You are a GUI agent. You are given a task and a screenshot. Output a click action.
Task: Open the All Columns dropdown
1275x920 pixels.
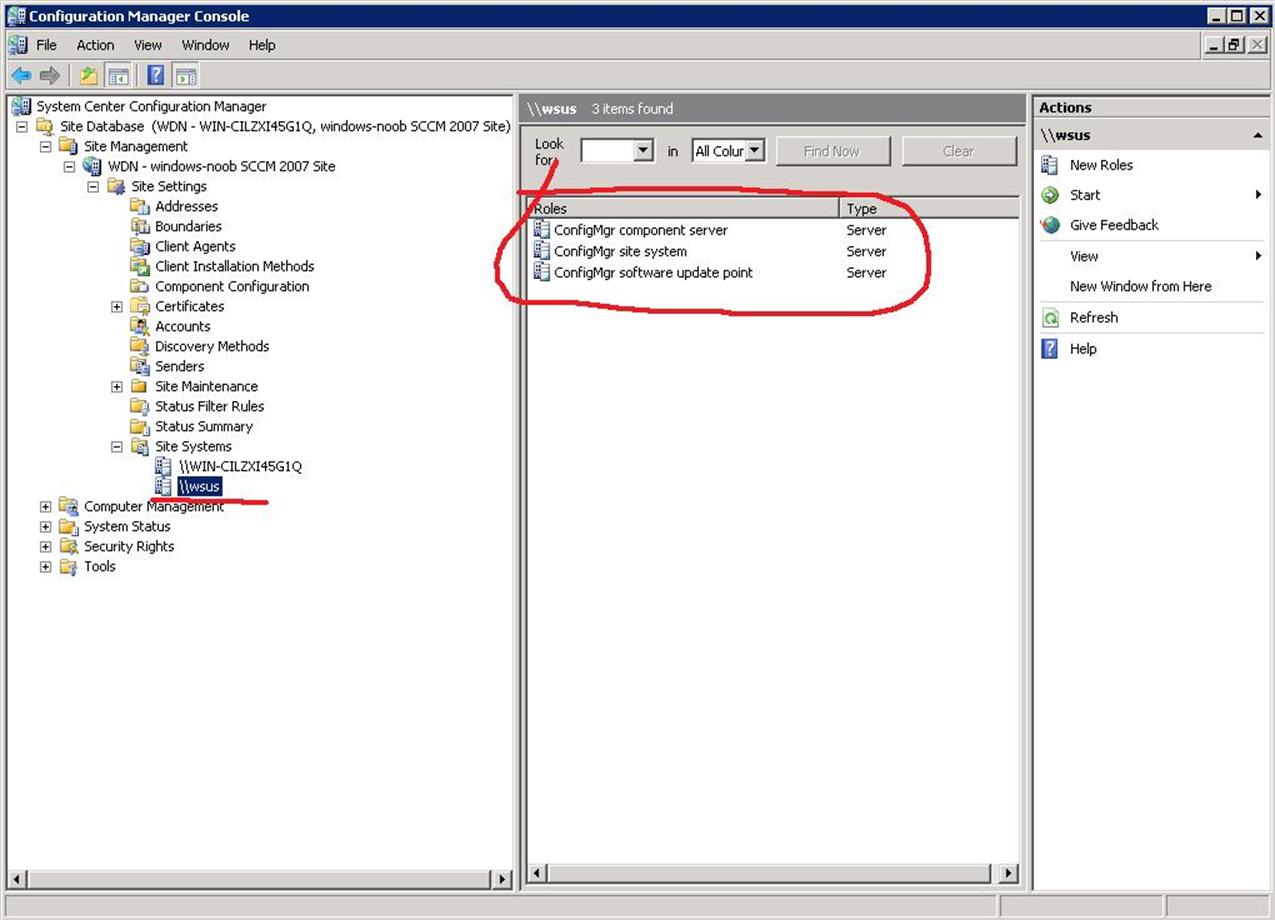pos(755,151)
